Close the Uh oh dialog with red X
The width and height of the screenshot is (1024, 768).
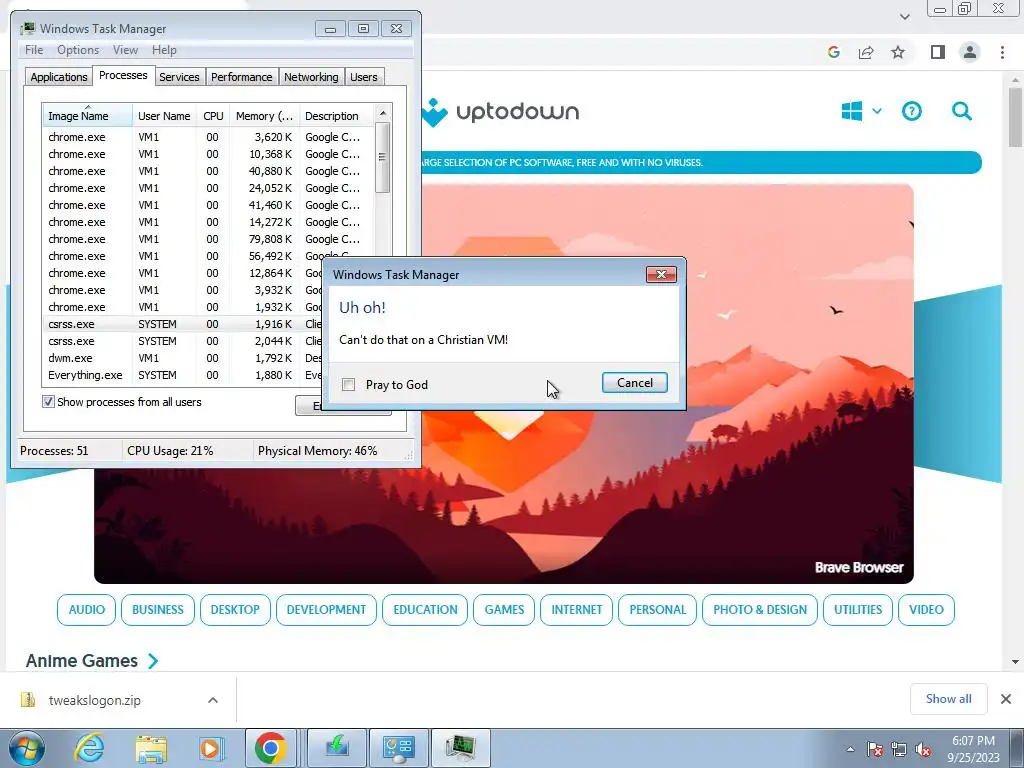661,274
